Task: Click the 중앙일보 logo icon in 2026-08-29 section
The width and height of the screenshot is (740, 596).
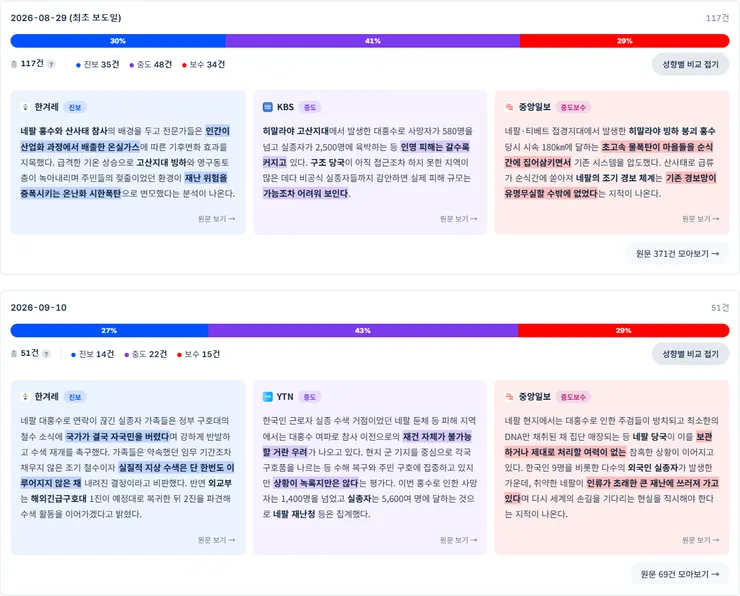Action: point(509,107)
